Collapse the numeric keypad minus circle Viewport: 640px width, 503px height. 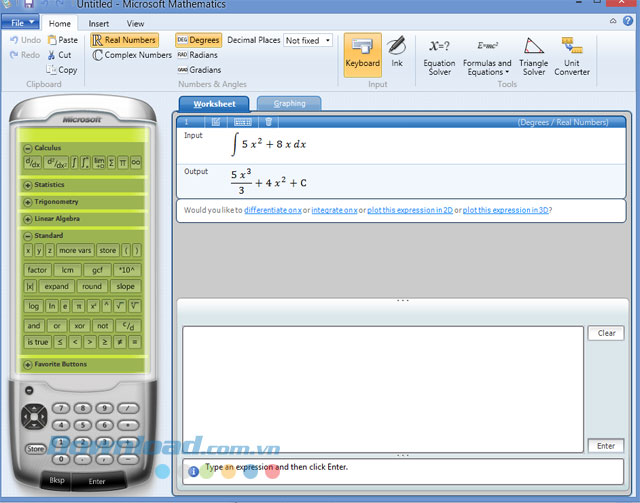click(x=29, y=390)
